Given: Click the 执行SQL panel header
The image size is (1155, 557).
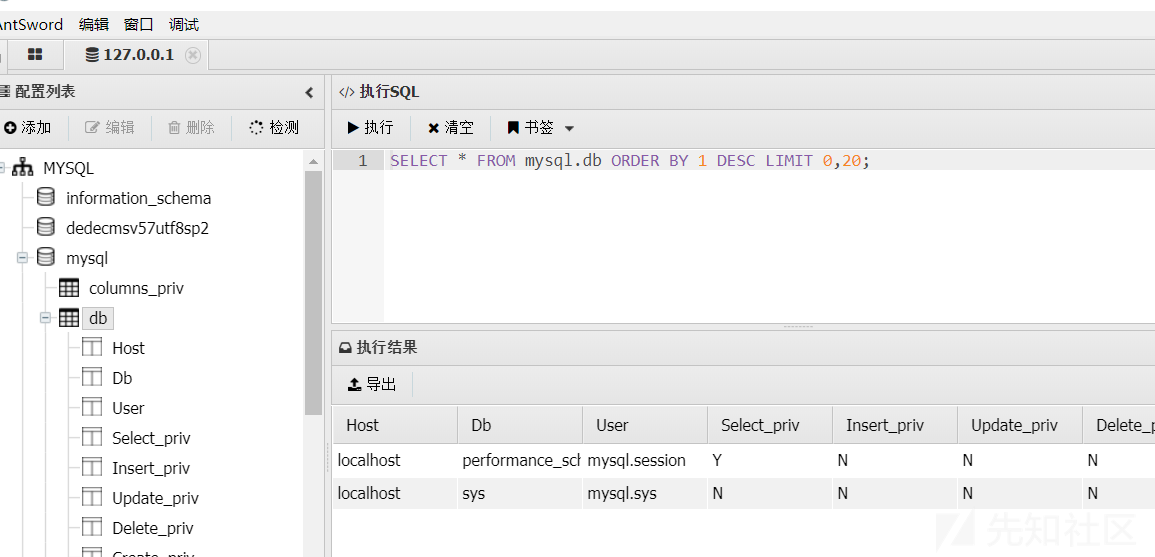Looking at the screenshot, I should pyautogui.click(x=743, y=92).
